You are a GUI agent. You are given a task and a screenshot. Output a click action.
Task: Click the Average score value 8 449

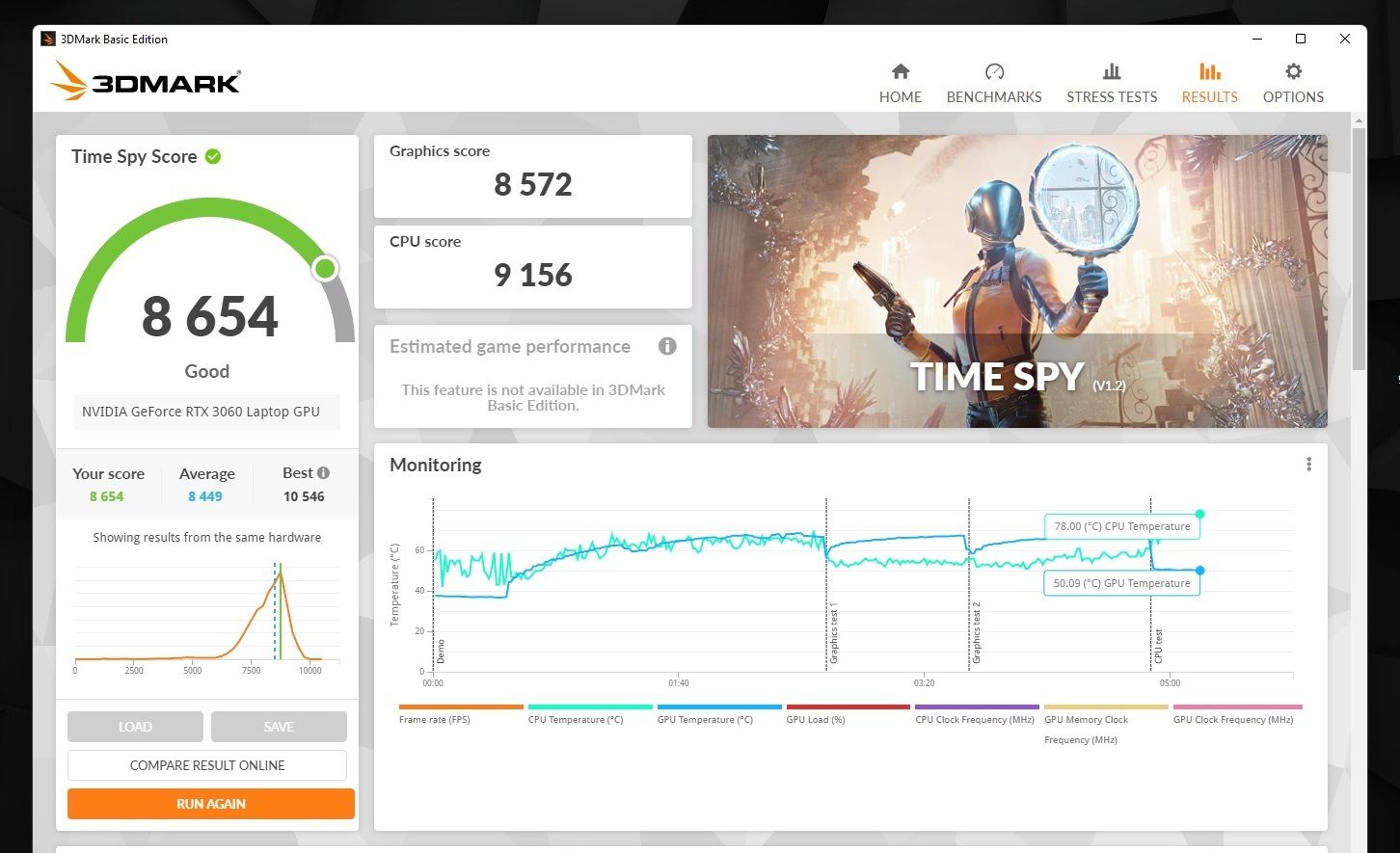coord(205,496)
